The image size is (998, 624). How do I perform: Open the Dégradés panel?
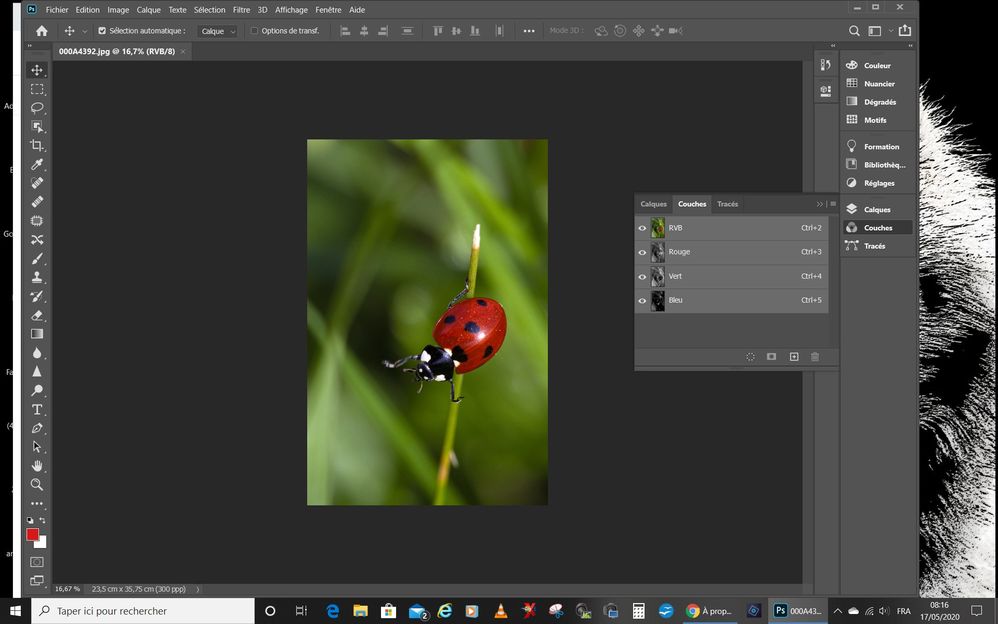coord(878,101)
